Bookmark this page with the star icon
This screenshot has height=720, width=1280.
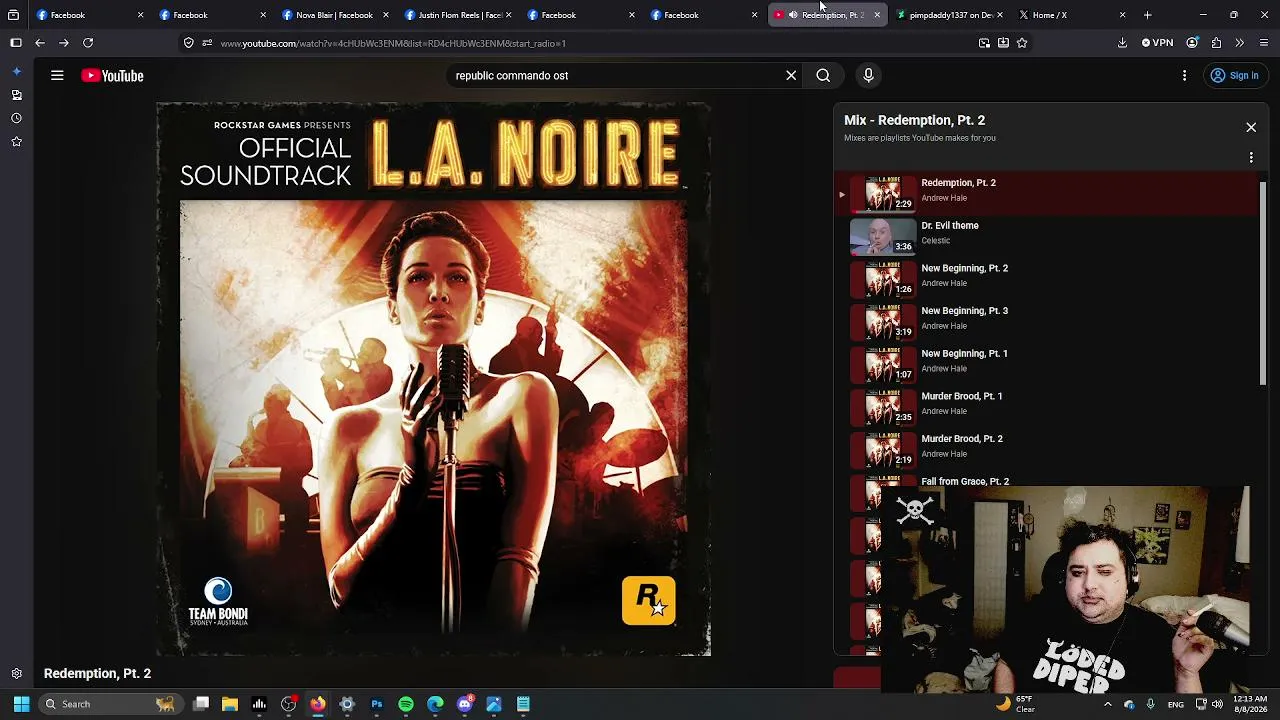click(1022, 43)
